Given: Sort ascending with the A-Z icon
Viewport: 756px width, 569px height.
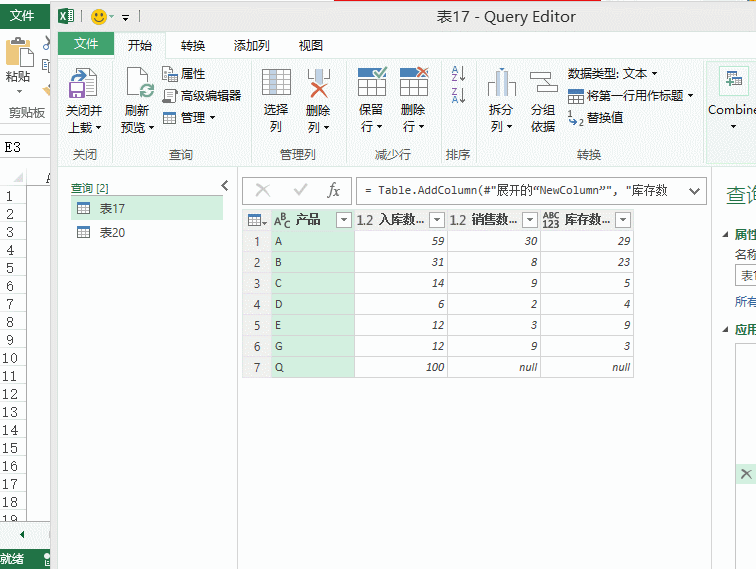Looking at the screenshot, I should (458, 73).
